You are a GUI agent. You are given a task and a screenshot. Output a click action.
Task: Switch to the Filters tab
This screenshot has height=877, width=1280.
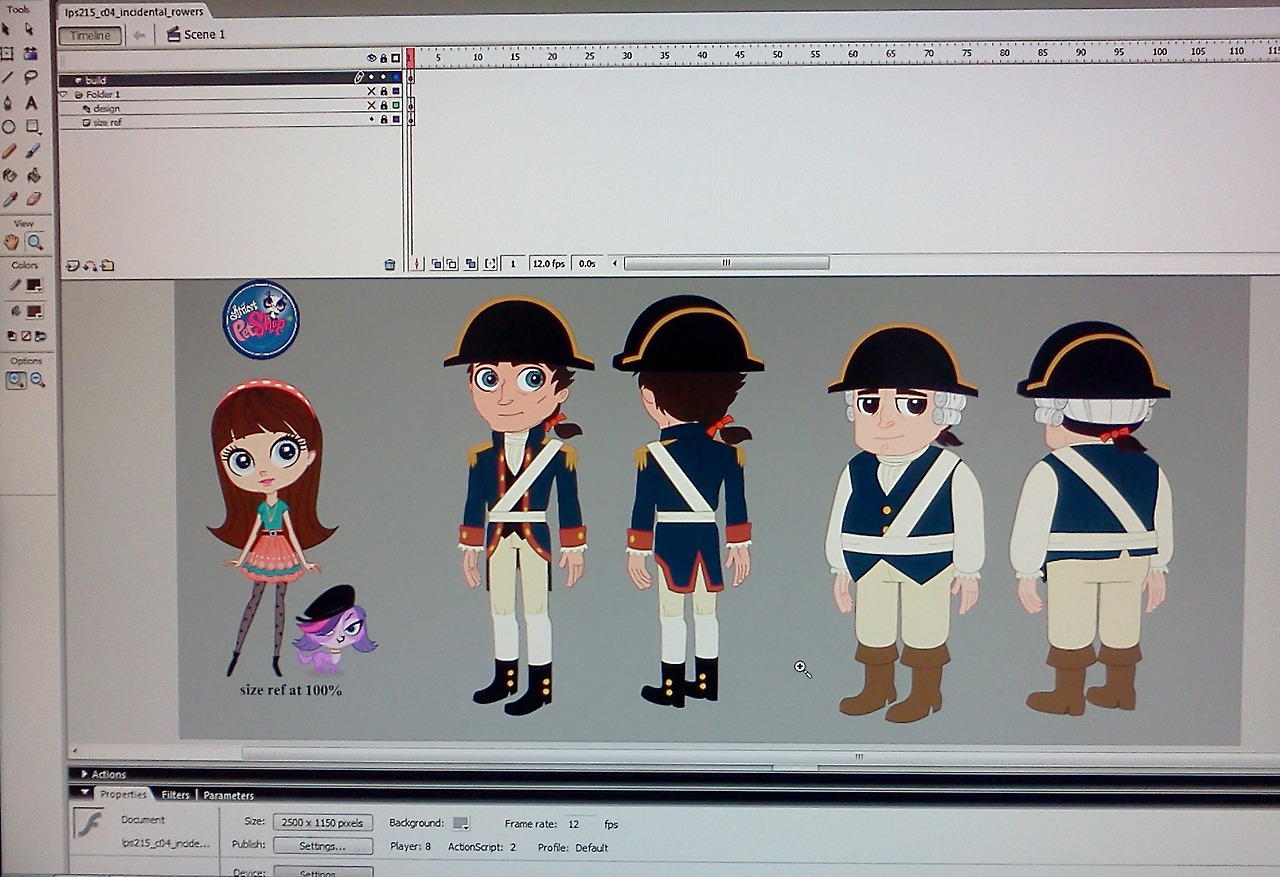[x=175, y=795]
